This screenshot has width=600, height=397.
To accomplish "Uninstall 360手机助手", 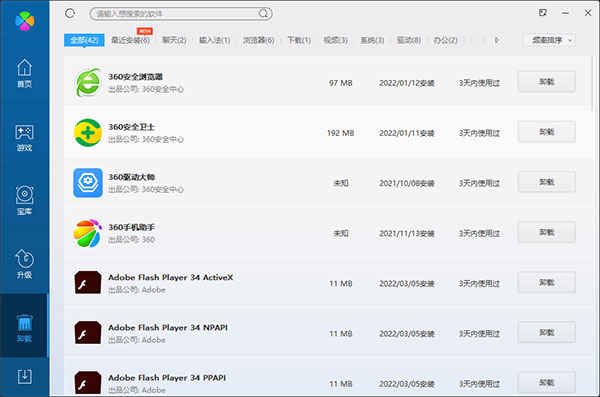I will [546, 232].
